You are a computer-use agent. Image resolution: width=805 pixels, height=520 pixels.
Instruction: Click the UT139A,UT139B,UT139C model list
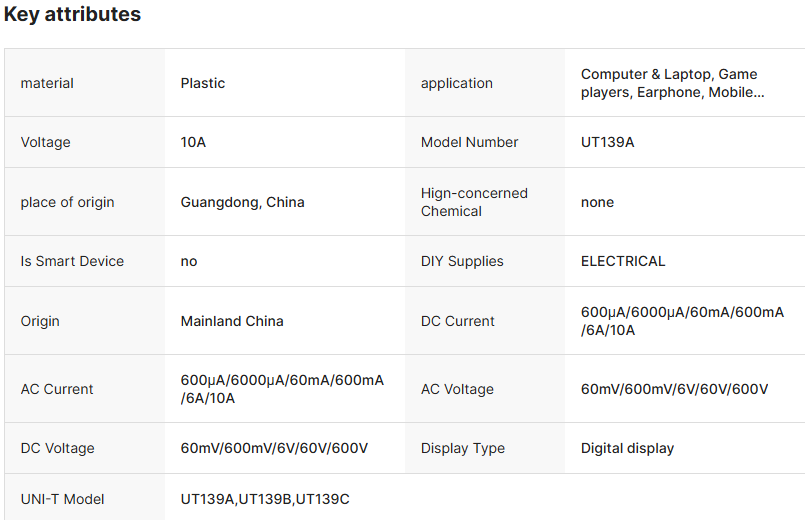pos(265,499)
